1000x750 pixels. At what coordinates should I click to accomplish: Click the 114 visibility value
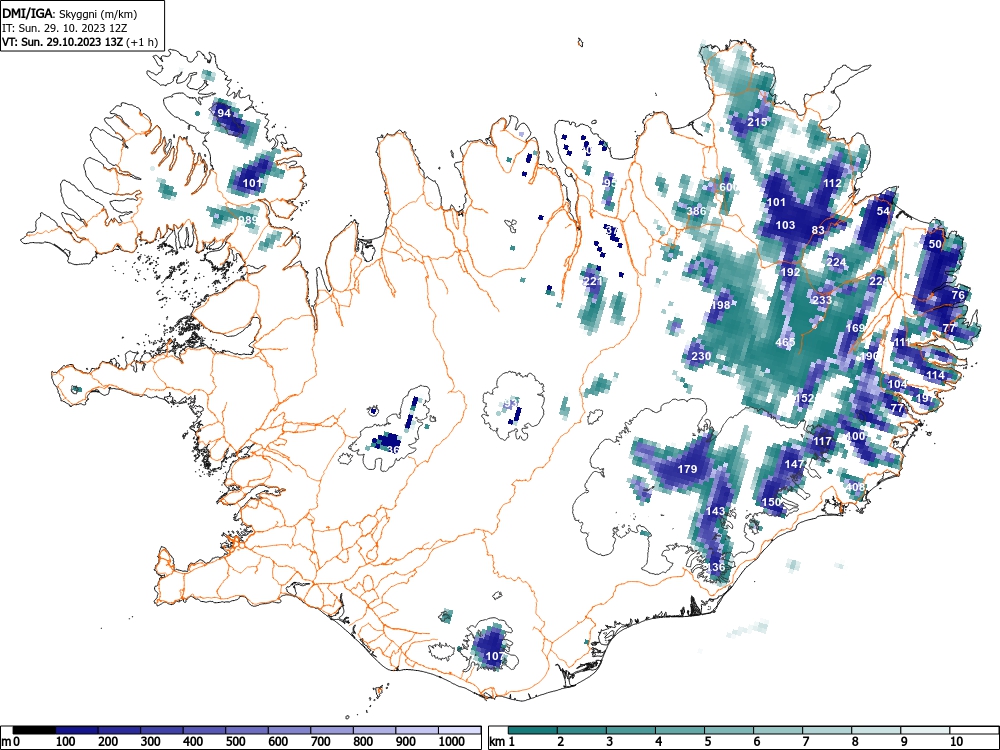pos(935,375)
